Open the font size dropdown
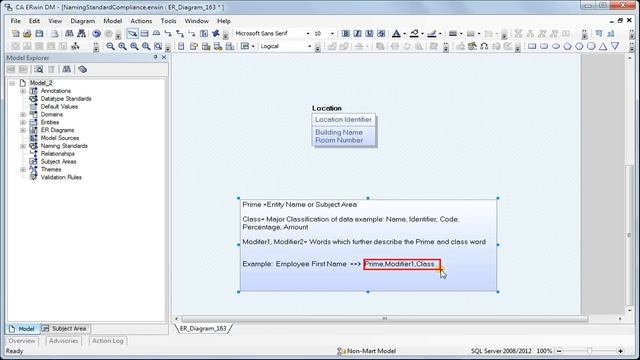640x360 pixels. pyautogui.click(x=332, y=33)
